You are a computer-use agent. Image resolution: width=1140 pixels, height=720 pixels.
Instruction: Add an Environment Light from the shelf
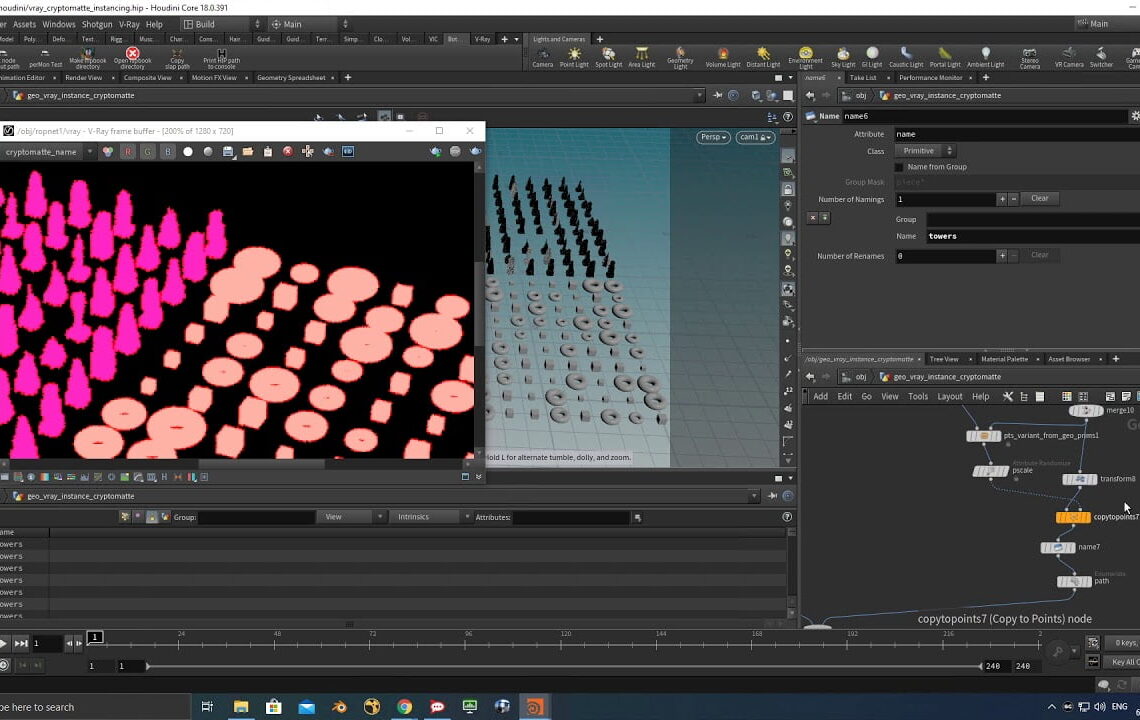tap(805, 53)
